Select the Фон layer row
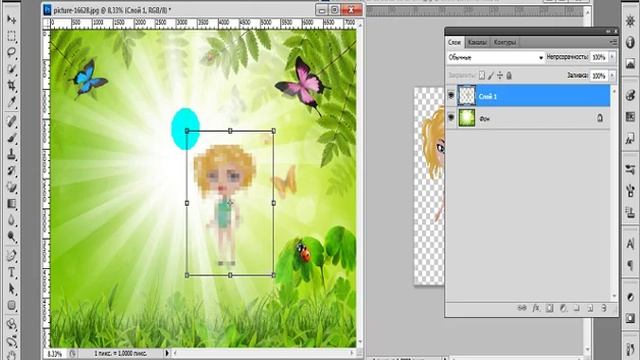Screen dimensions: 640x360 pyautogui.click(x=528, y=118)
